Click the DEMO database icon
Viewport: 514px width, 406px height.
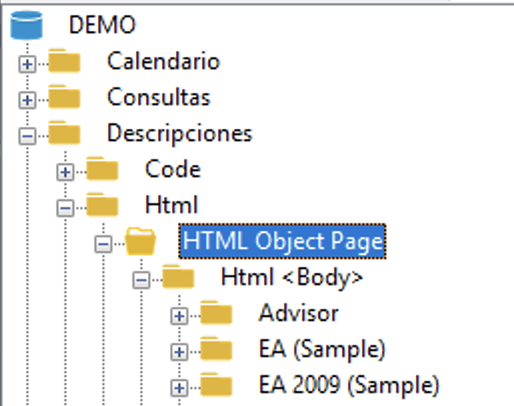pos(26,25)
